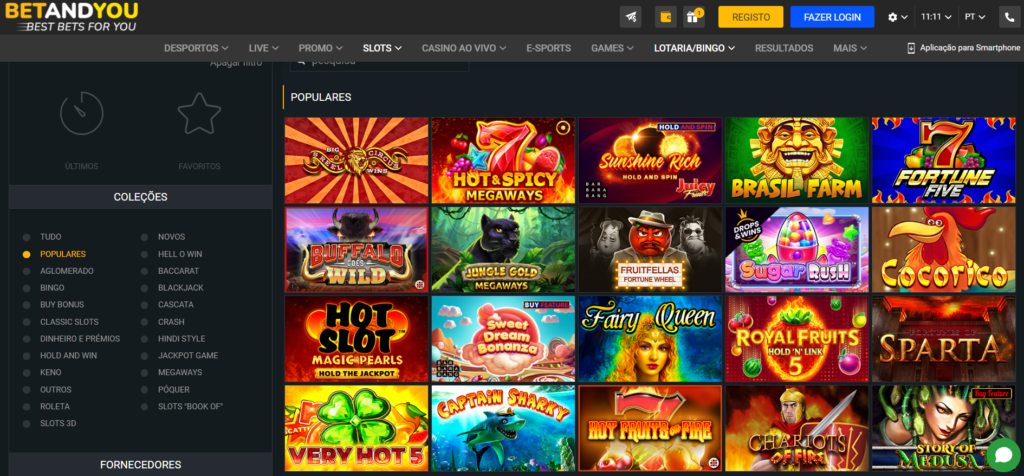Open the 11:11 time zone dropdown
Viewport: 1024px width, 476px height.
point(936,17)
